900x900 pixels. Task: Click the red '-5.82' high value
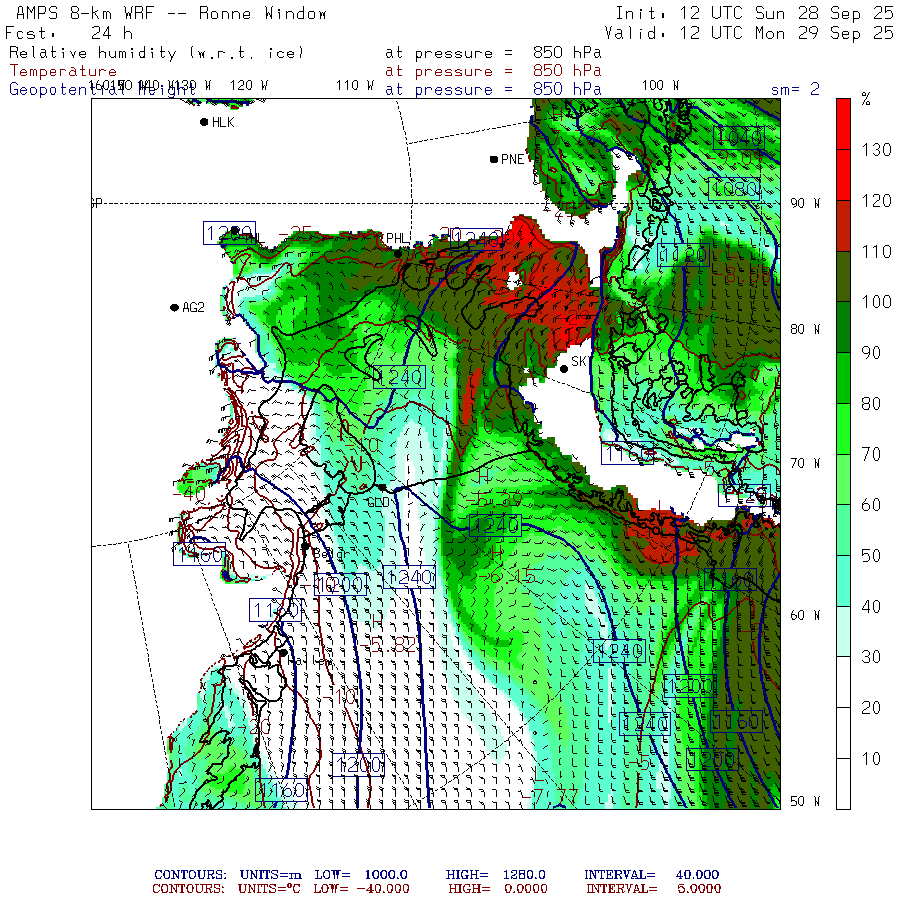(x=390, y=646)
